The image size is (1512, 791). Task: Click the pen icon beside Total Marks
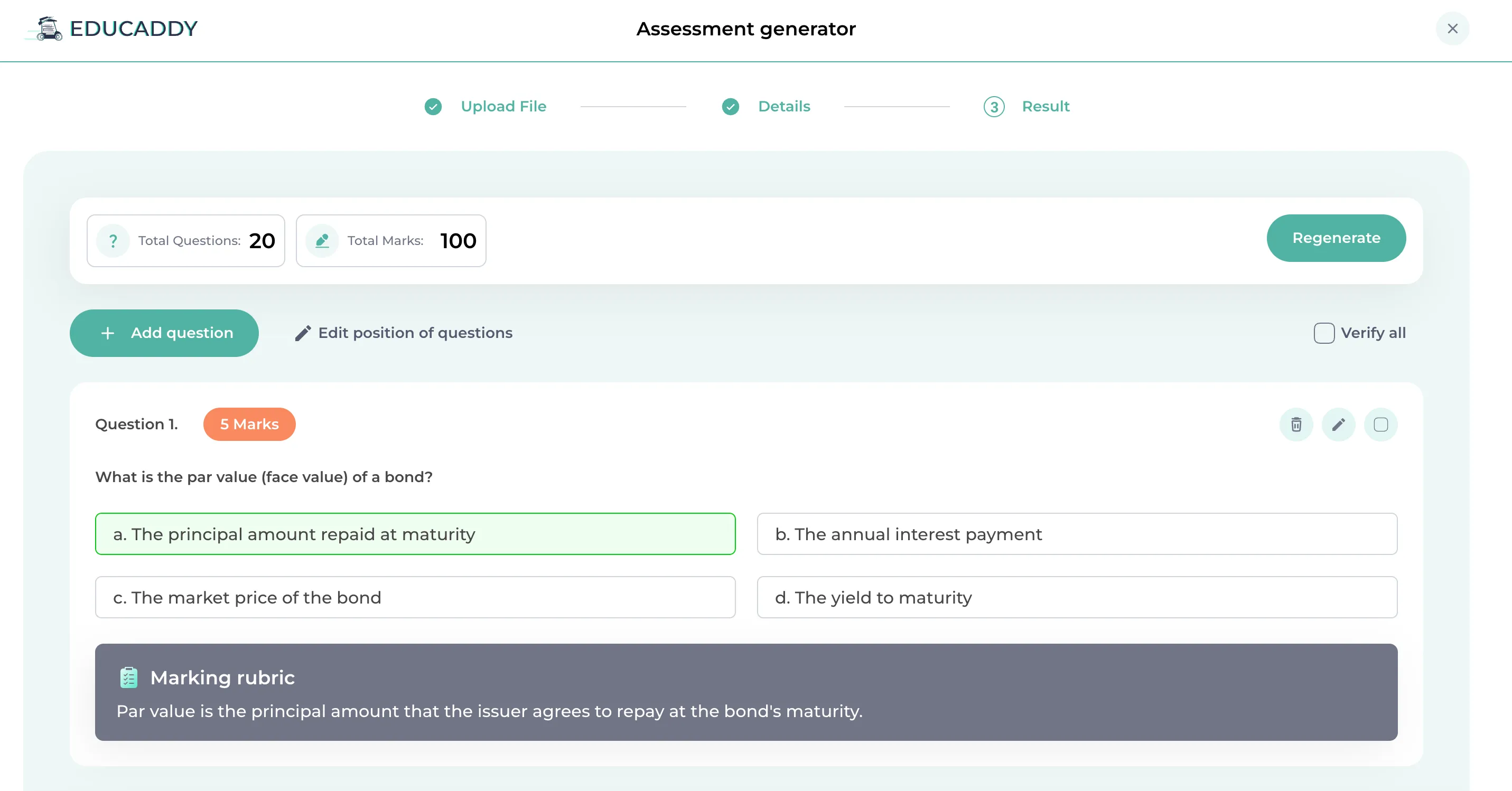322,241
